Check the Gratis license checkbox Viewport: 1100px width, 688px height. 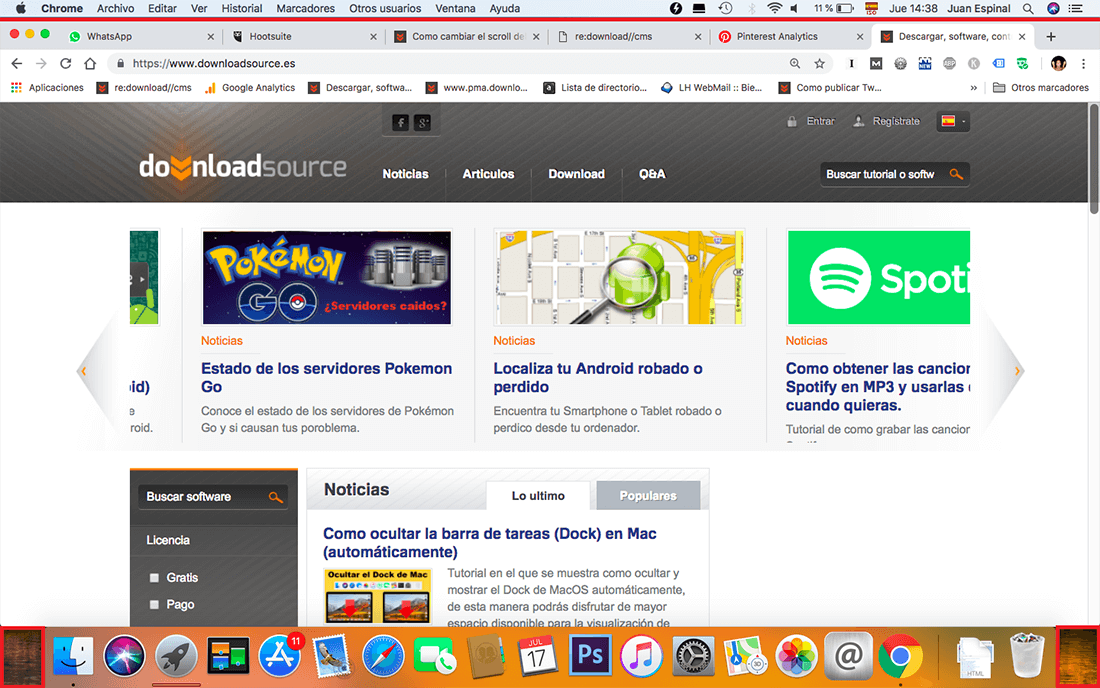click(154, 578)
